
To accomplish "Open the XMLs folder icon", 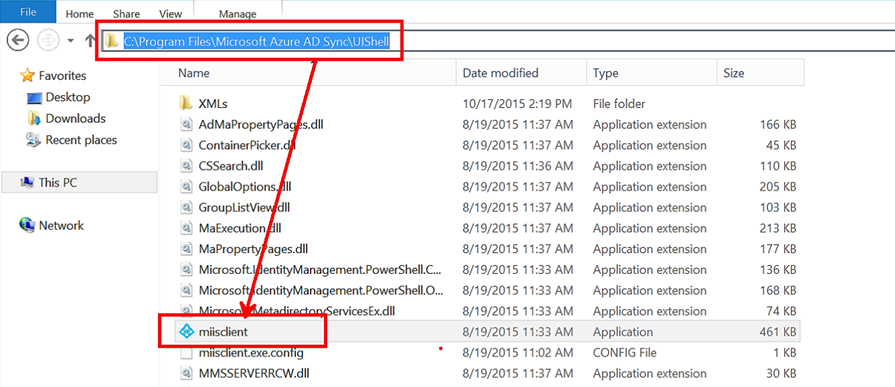I will (186, 103).
